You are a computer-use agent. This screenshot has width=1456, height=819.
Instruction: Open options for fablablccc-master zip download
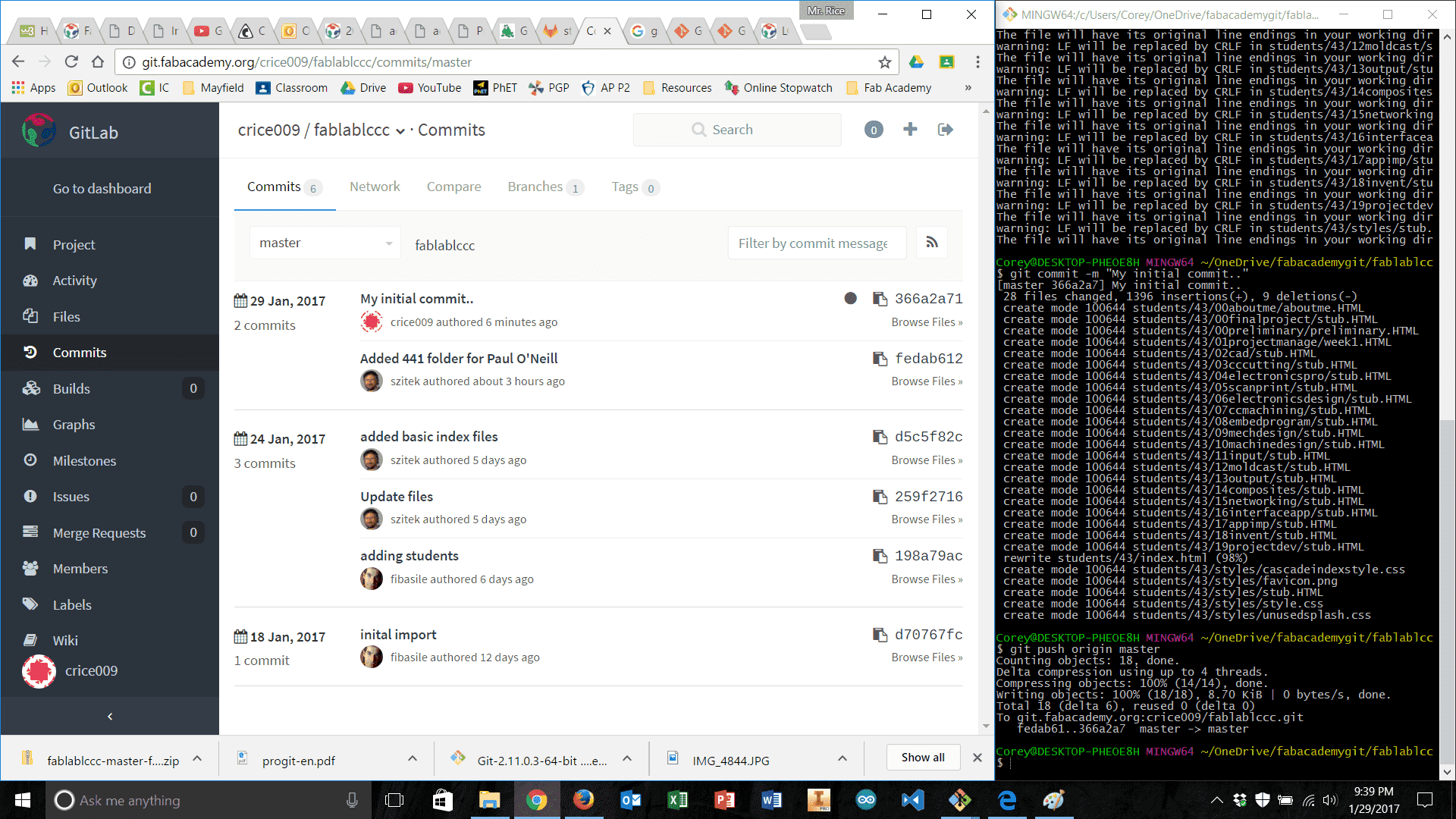197,759
